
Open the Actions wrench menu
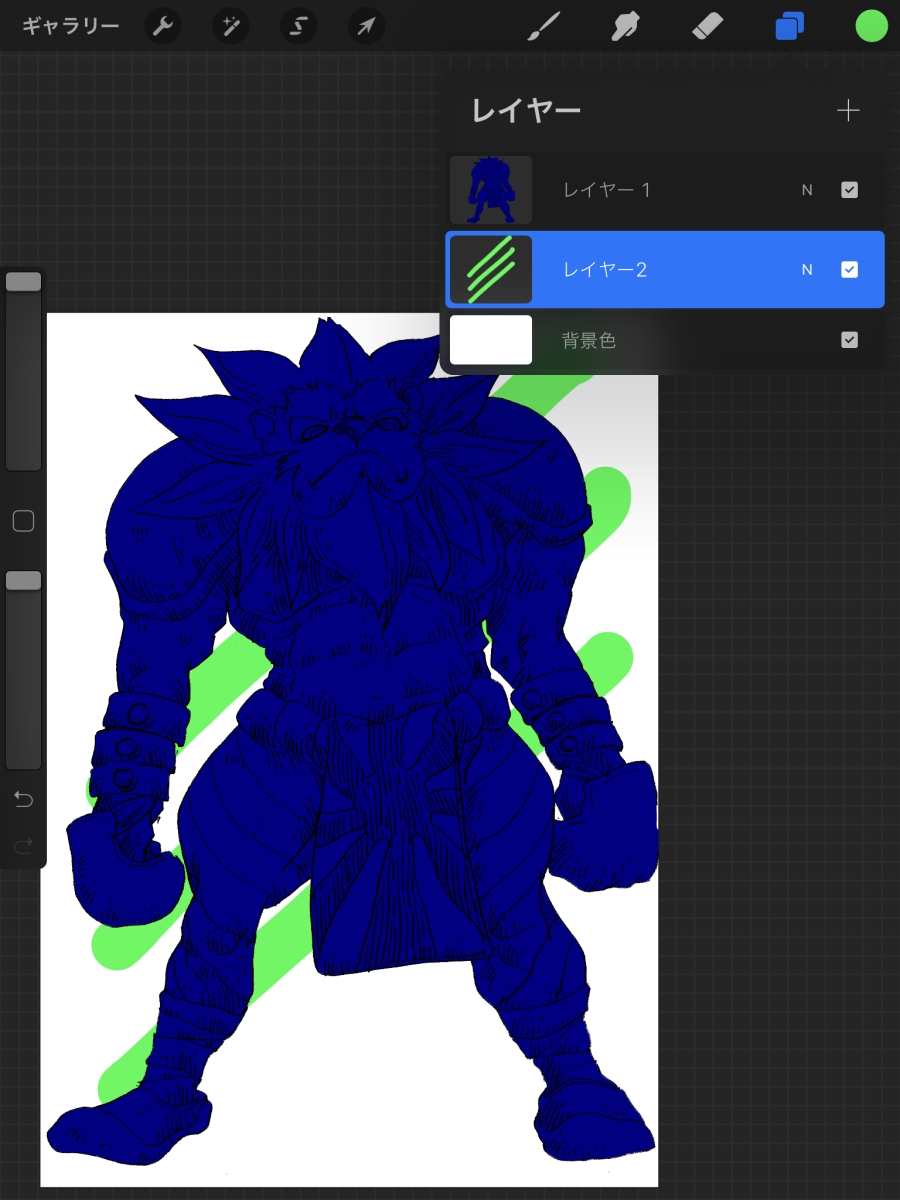pos(163,26)
